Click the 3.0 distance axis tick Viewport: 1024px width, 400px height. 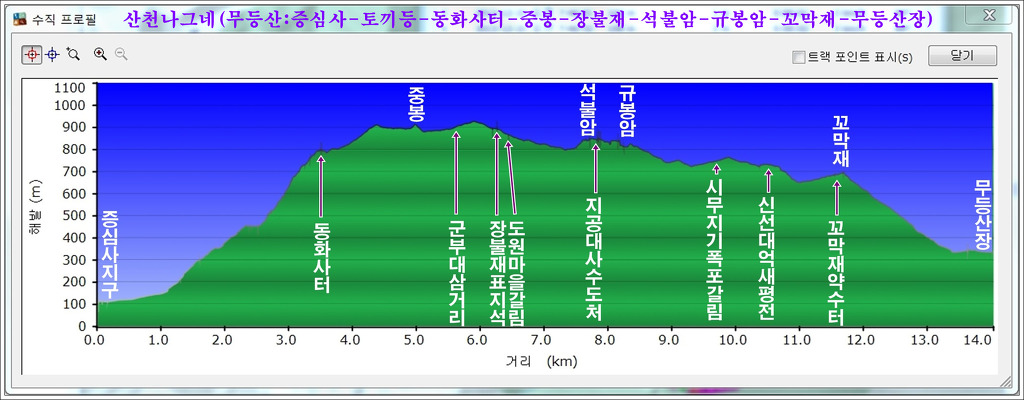pos(286,339)
